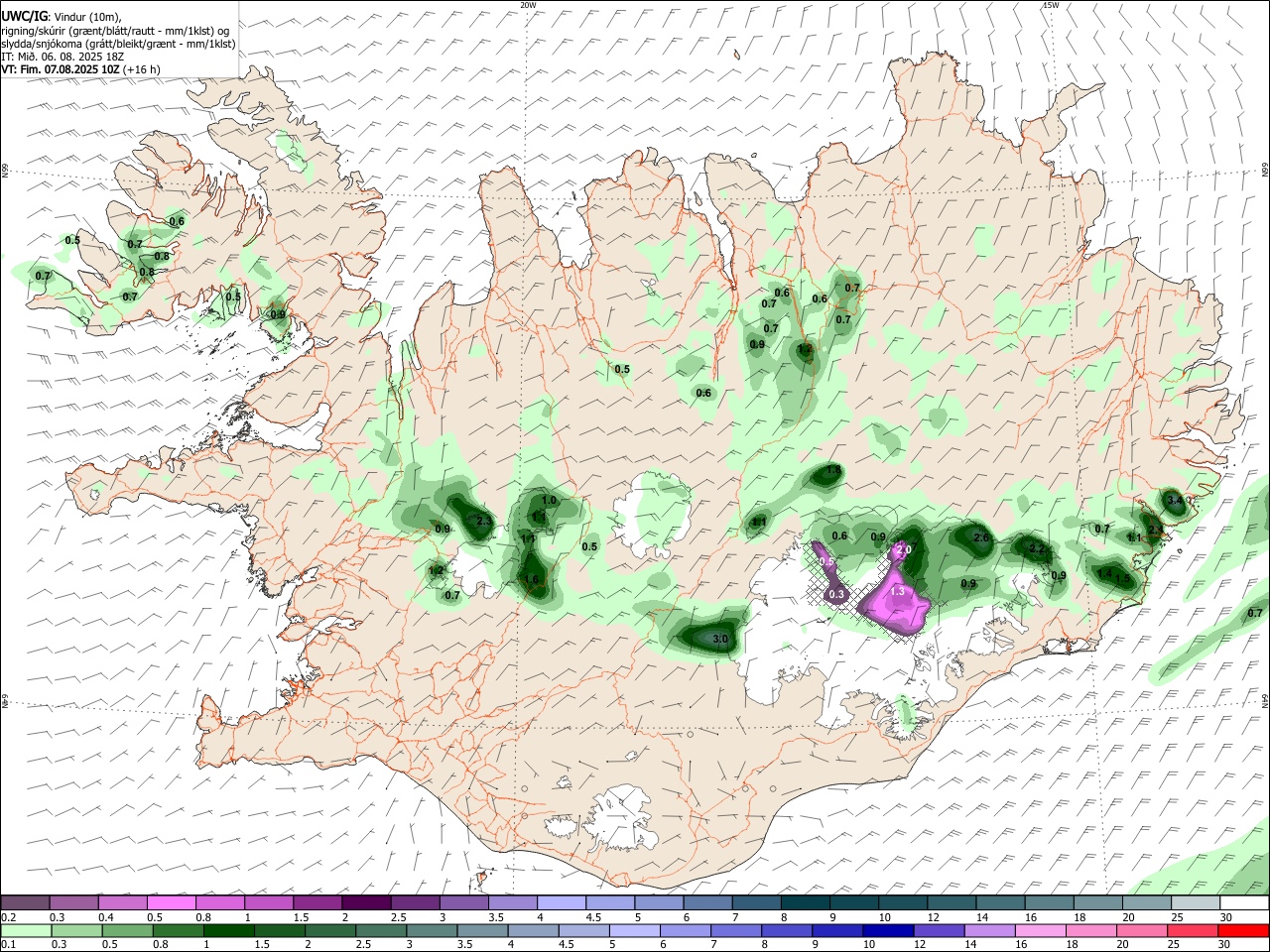The width and height of the screenshot is (1270, 952).
Task: Click the large pink snowfall patch on the glacier
Action: [896, 602]
